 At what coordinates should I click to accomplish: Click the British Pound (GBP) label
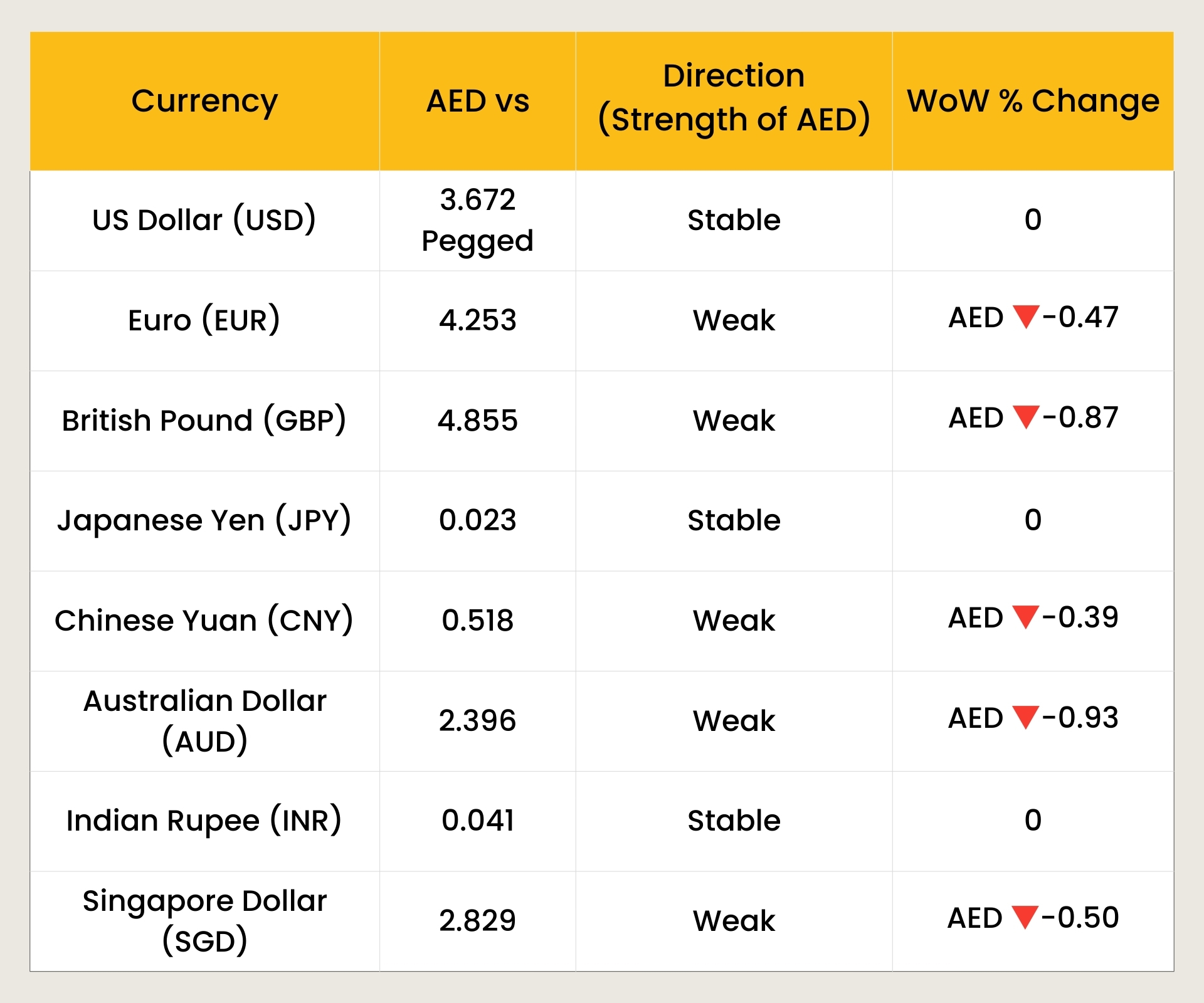coord(203,420)
